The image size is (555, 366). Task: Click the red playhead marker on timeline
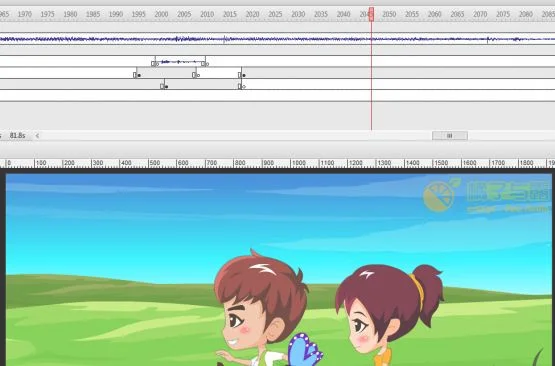(371, 14)
